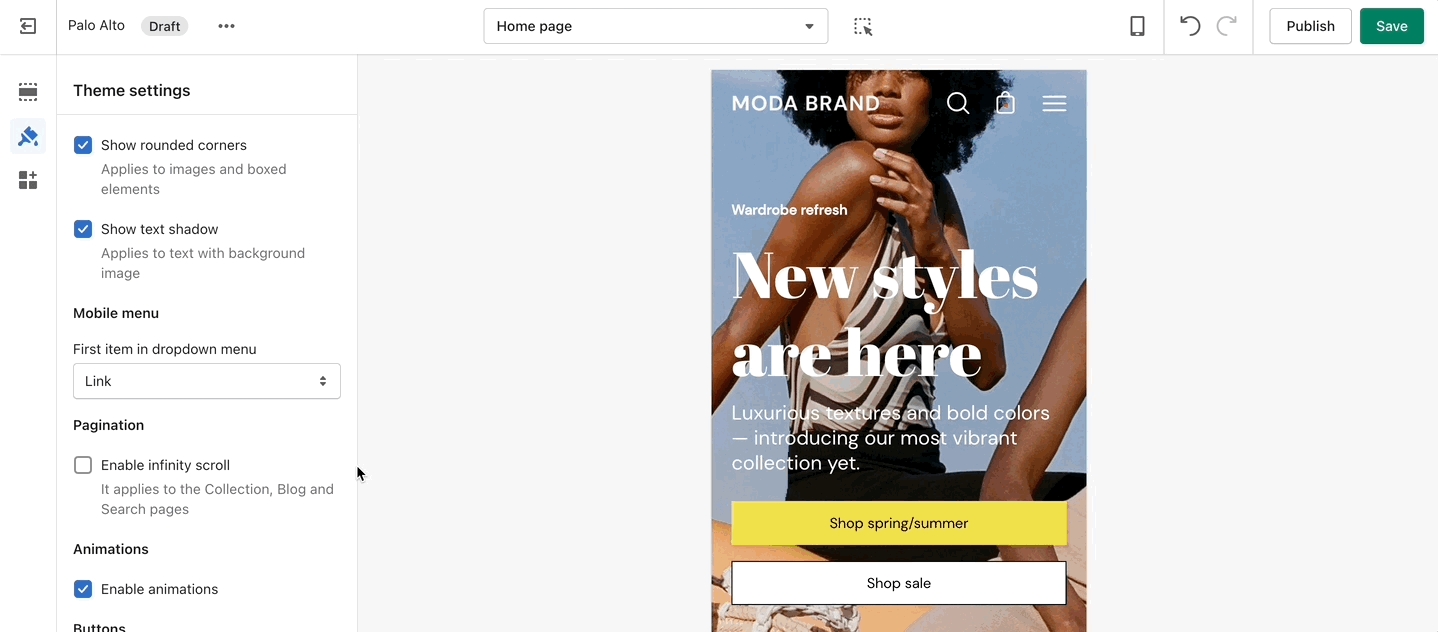Screen dimensions: 1438x632
Task: Disable Show rounded corners checkbox
Action: click(83, 145)
